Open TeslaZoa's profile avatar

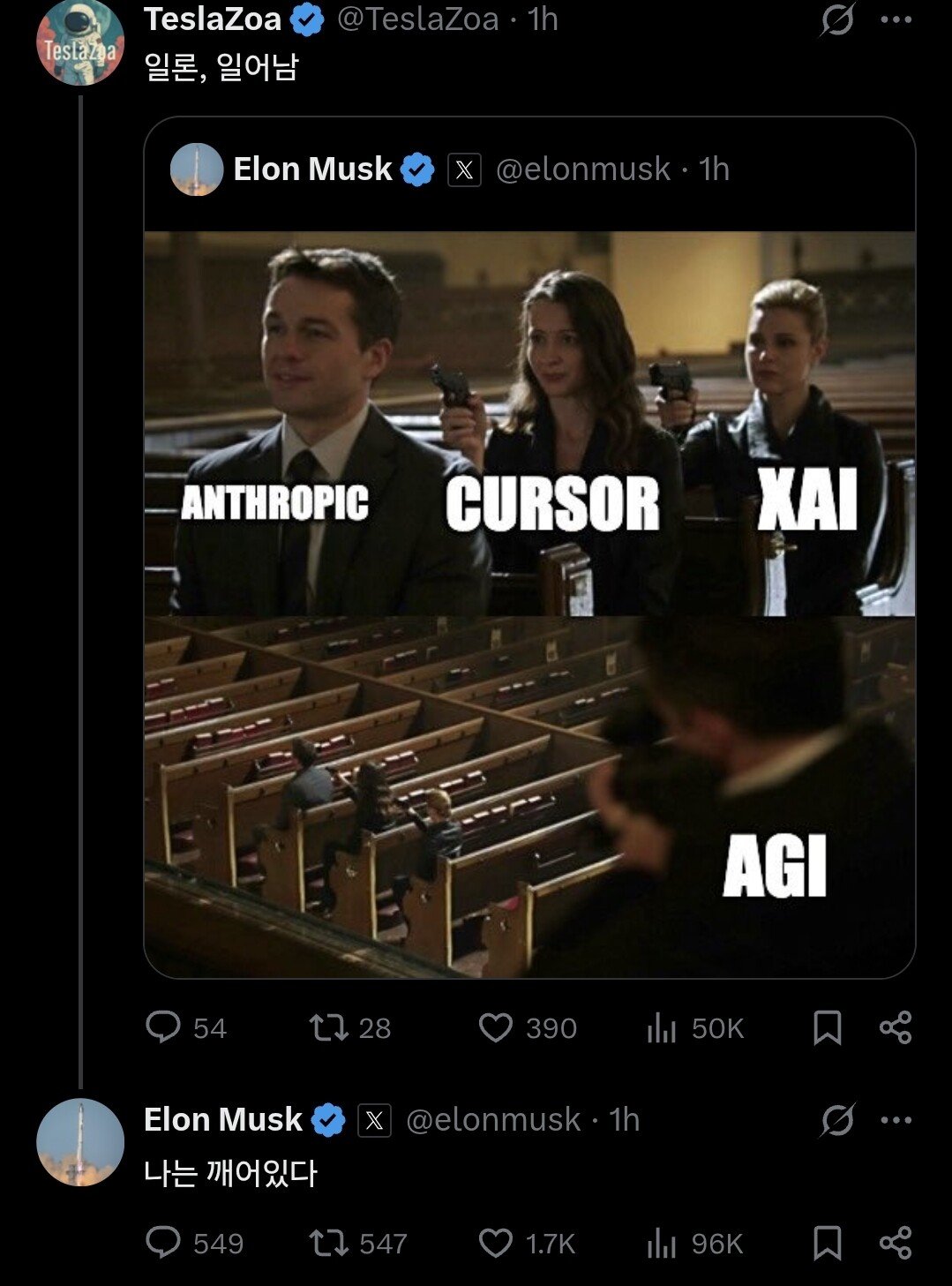79,44
